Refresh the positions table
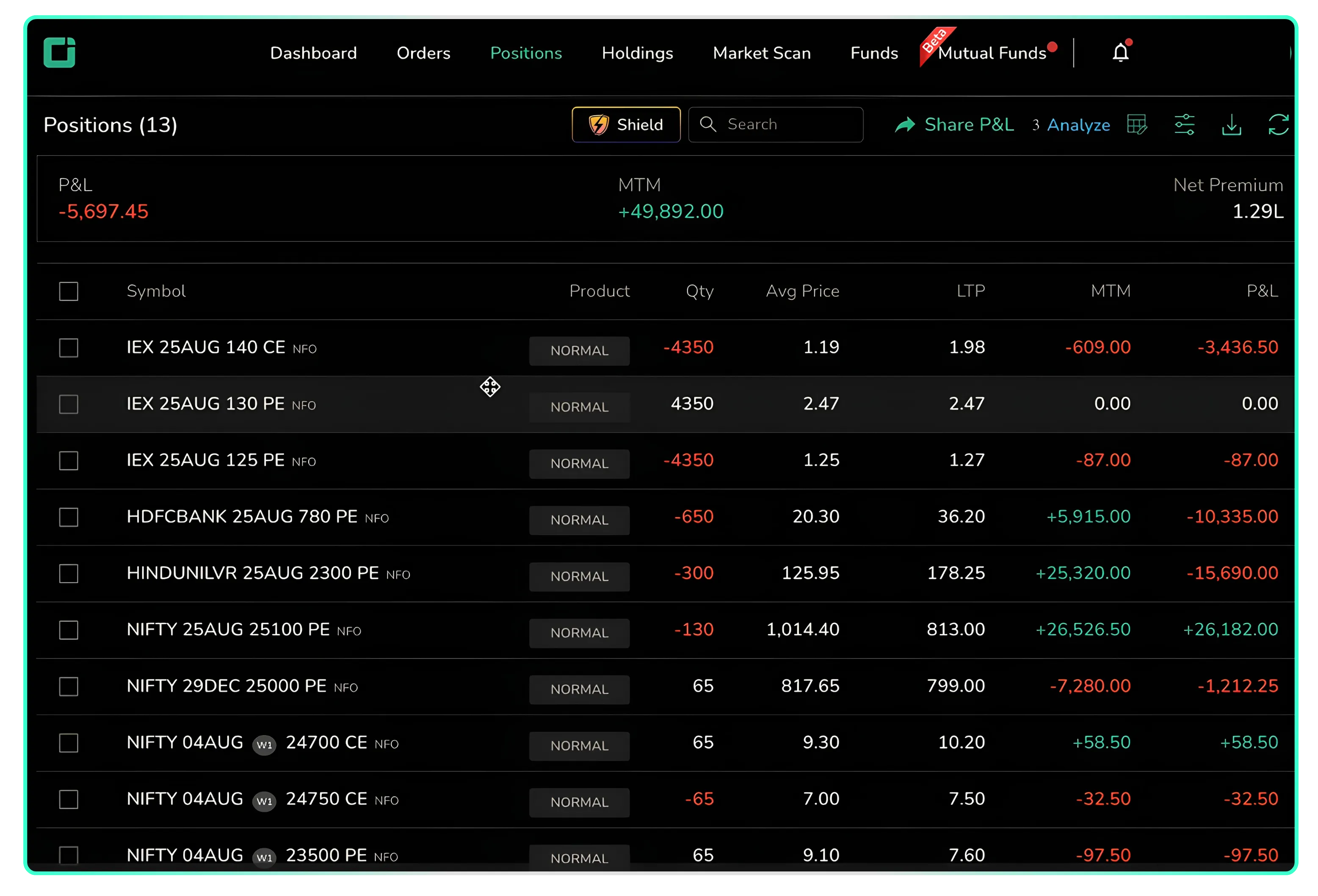 [x=1278, y=124]
